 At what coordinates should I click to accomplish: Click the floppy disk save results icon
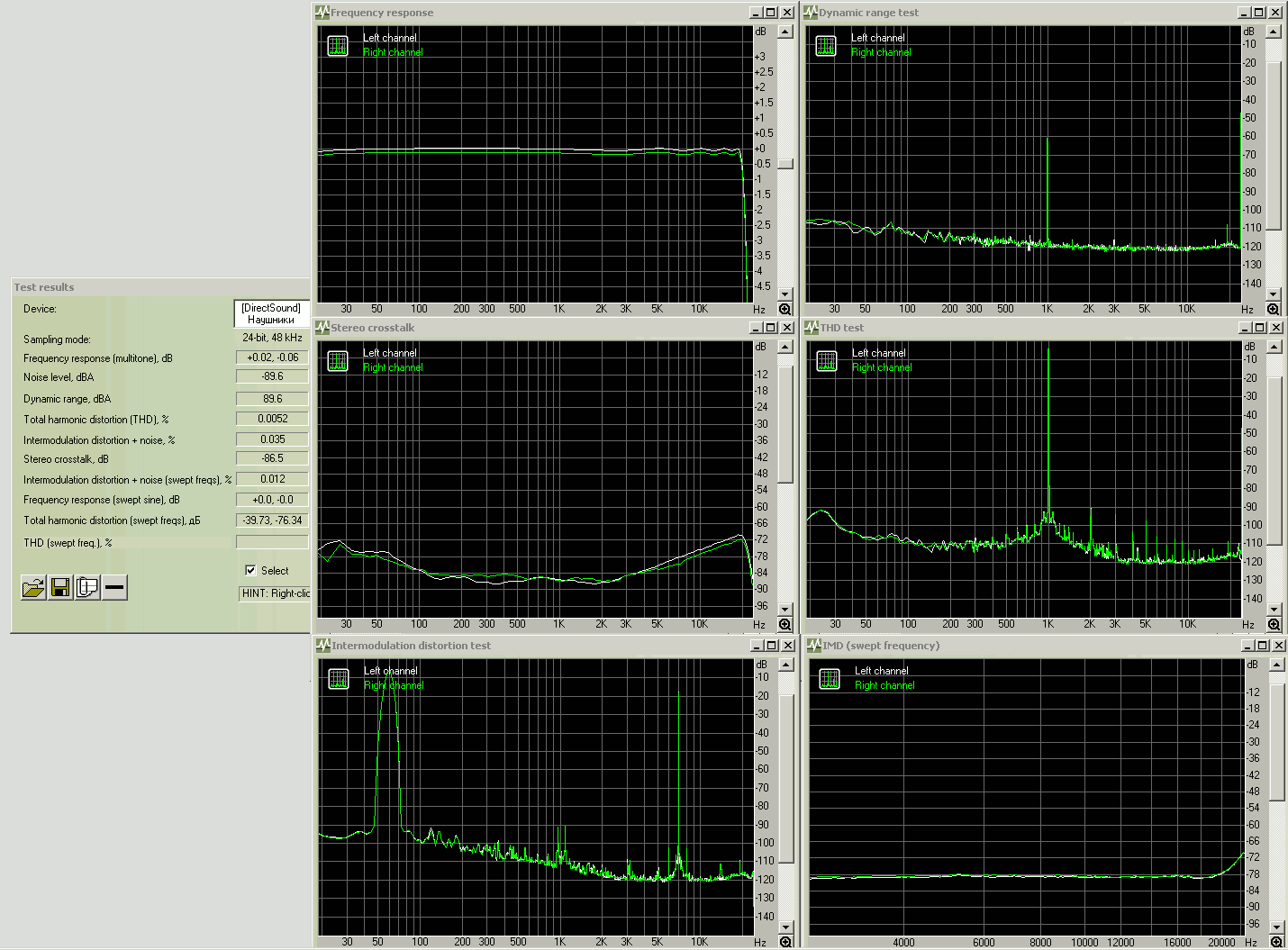[60, 588]
